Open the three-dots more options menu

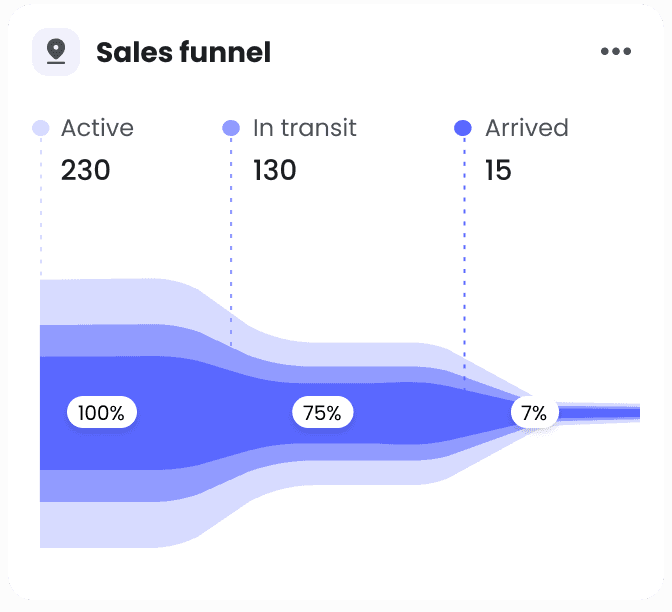click(x=616, y=51)
